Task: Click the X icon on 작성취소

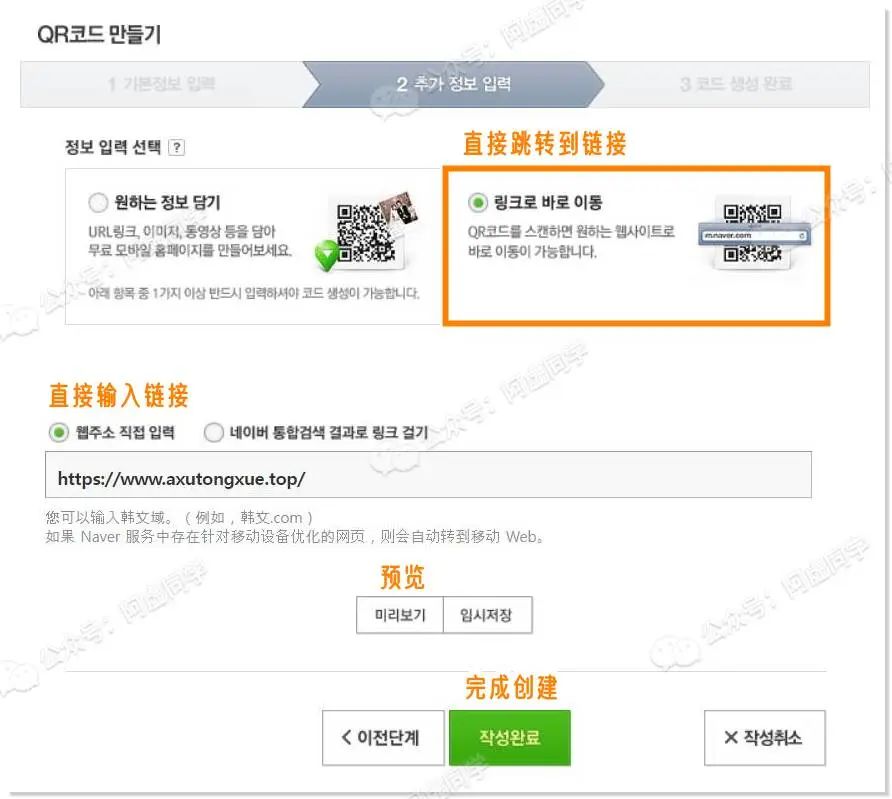Action: pyautogui.click(x=731, y=738)
